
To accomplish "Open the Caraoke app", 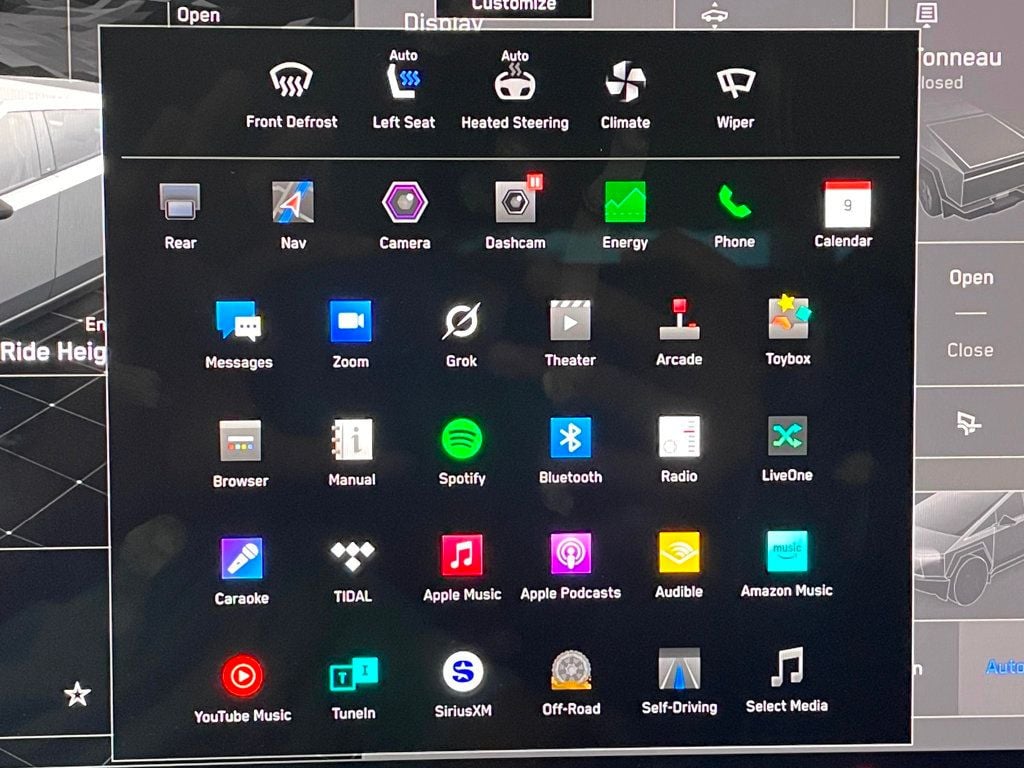I will tap(242, 571).
